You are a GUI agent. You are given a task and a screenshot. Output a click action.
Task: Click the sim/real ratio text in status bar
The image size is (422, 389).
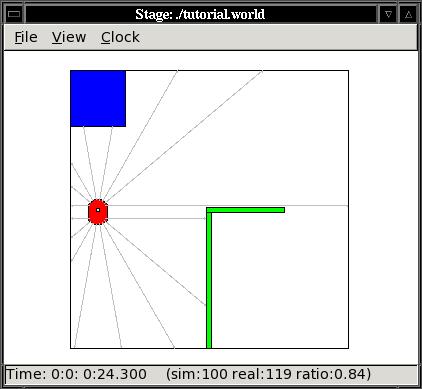pos(269,374)
